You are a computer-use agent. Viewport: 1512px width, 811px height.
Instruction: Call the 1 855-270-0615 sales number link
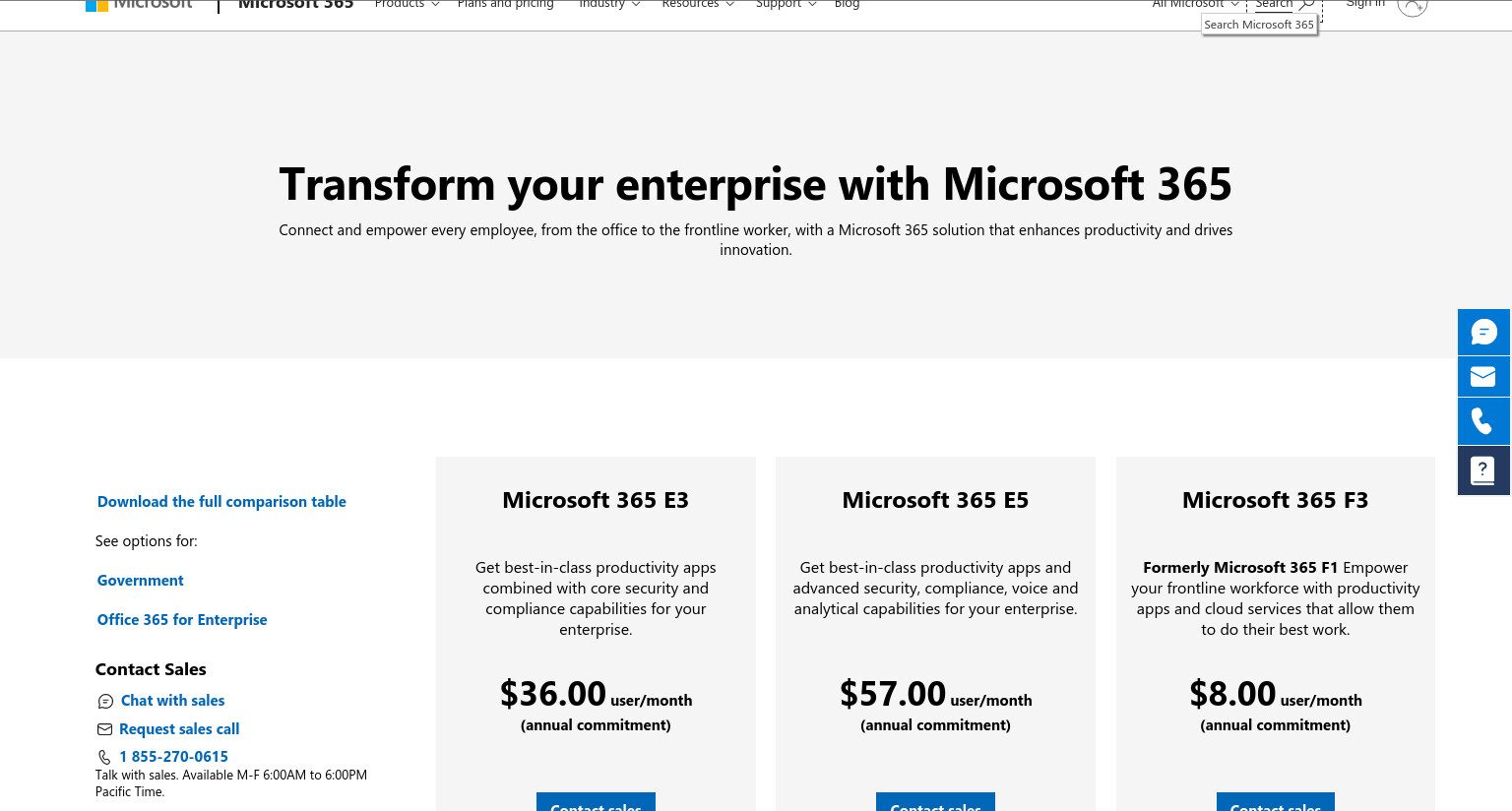173,757
